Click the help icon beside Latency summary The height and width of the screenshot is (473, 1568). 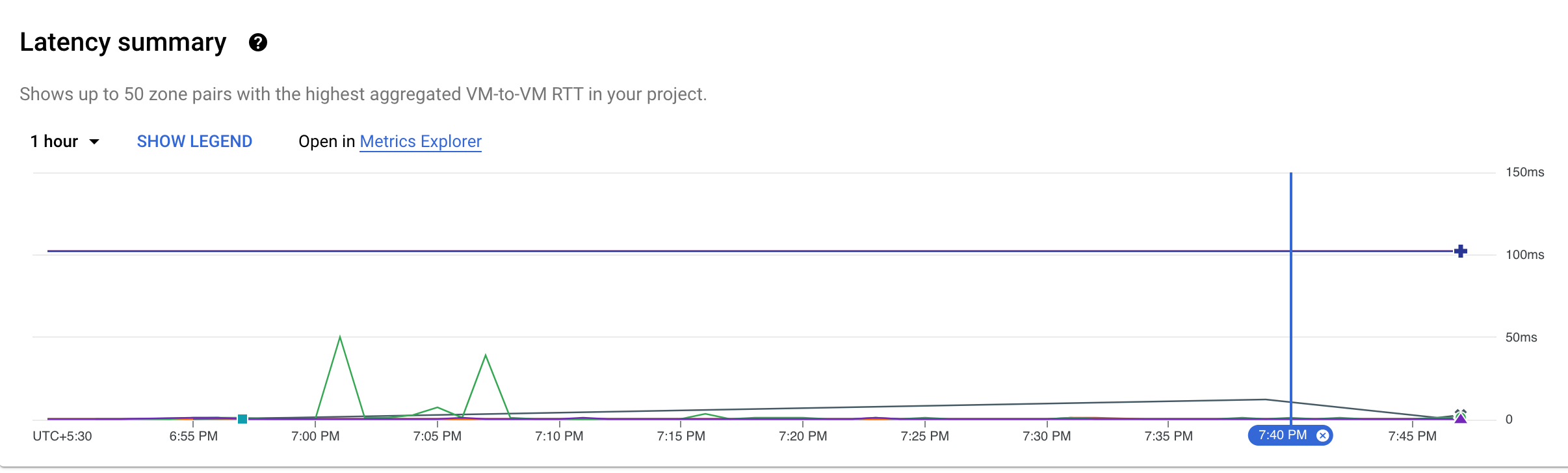[x=258, y=43]
